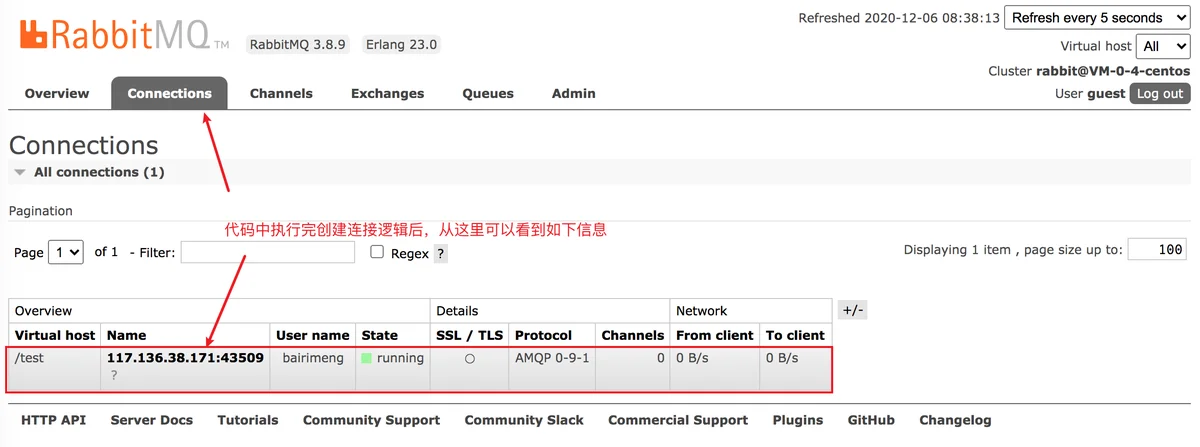Open the refresh interval dropdown

1097,18
